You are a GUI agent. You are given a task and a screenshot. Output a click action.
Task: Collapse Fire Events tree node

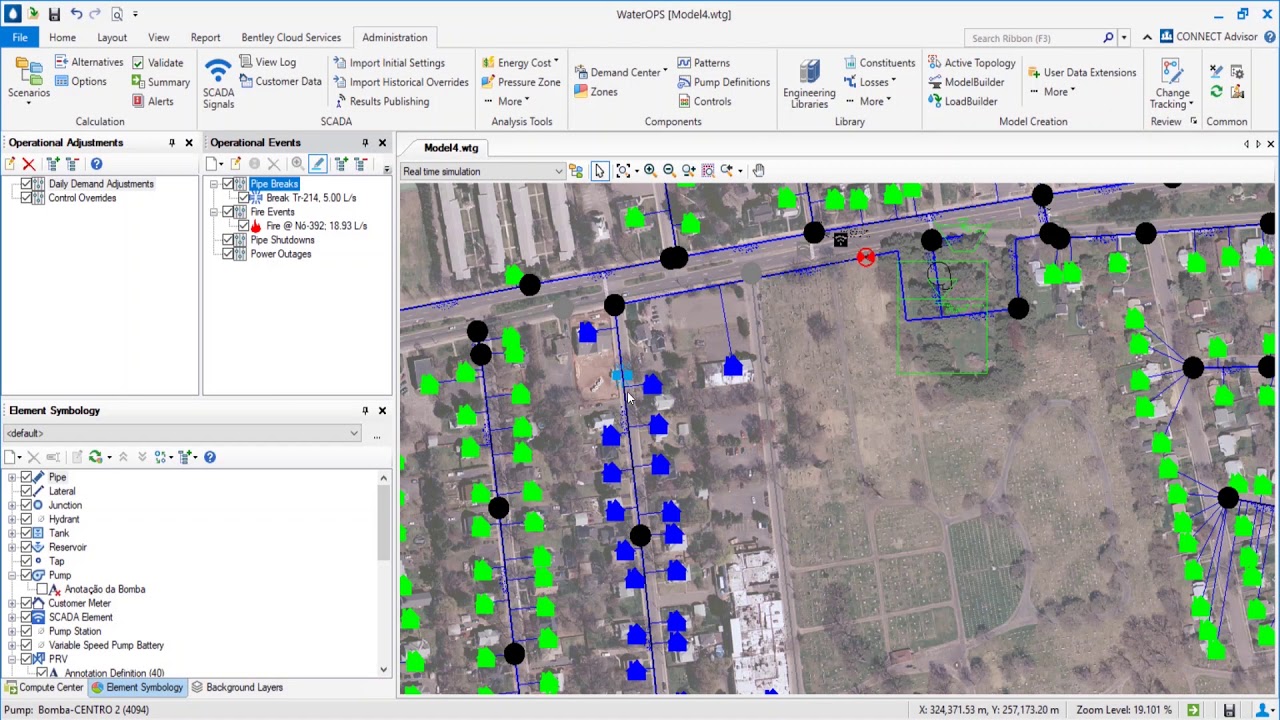pos(213,212)
